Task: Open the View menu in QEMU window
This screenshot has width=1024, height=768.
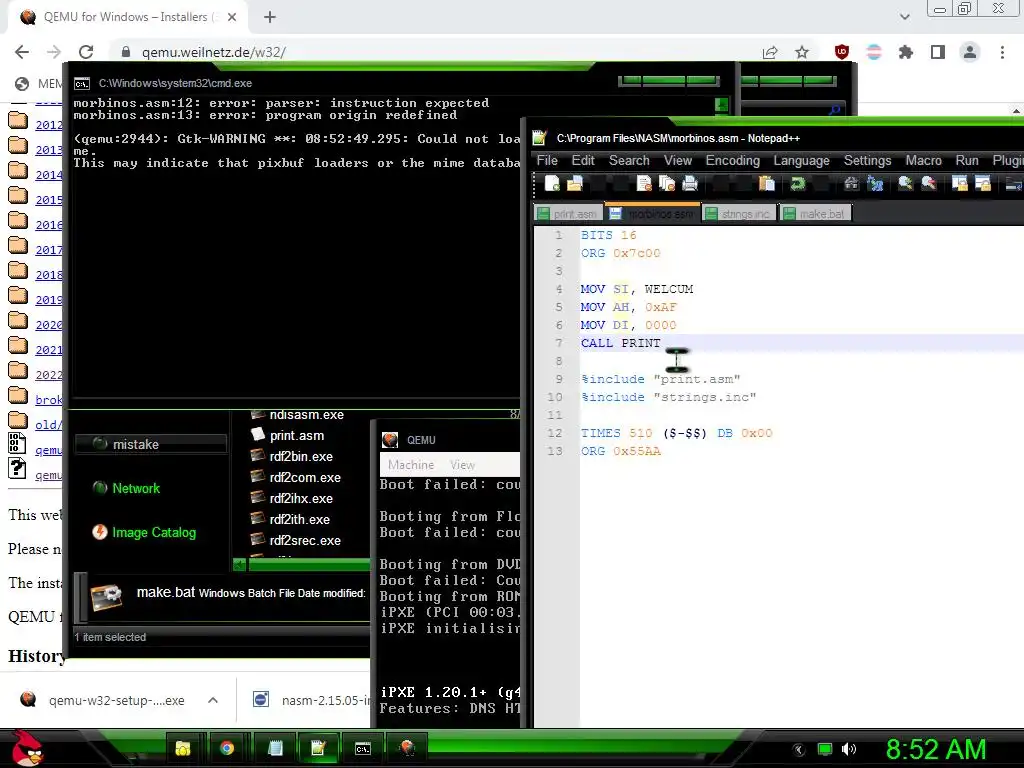Action: coord(462,465)
